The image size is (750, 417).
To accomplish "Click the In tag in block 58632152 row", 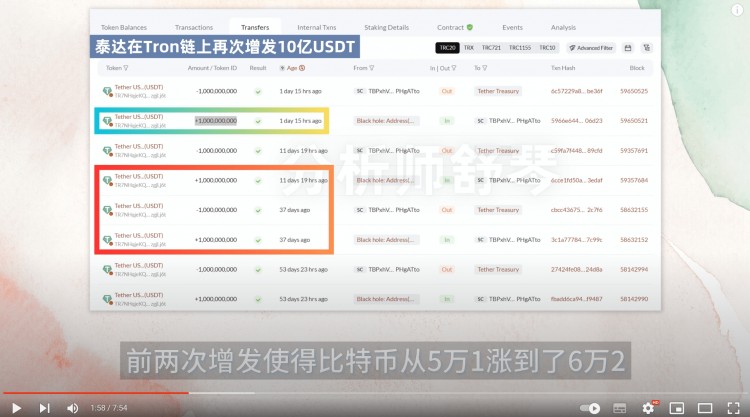I will coord(447,240).
